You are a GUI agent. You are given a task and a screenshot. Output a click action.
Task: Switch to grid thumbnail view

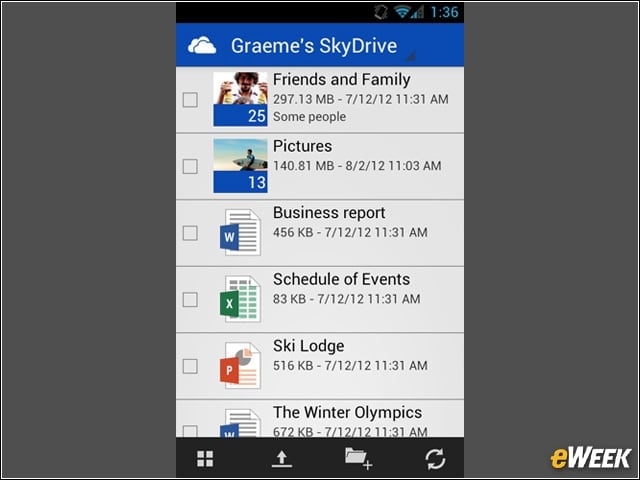tap(205, 459)
